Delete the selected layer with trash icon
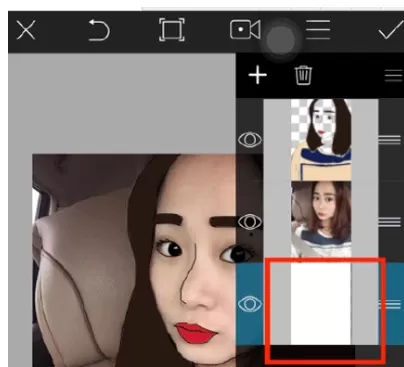Screen dimensions: 404x367 click(303, 75)
